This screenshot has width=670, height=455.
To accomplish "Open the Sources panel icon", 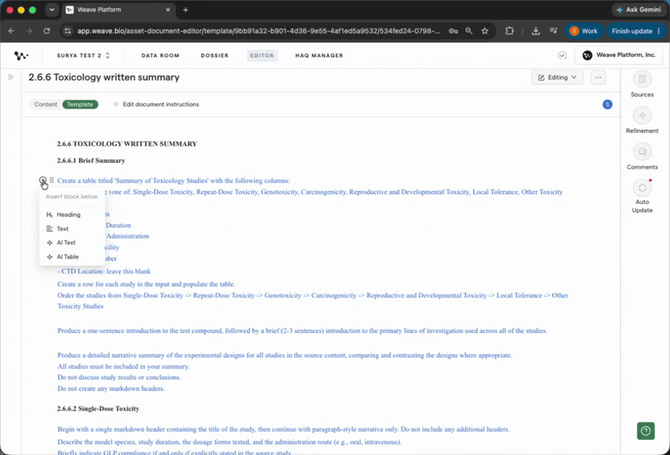I will (x=642, y=79).
